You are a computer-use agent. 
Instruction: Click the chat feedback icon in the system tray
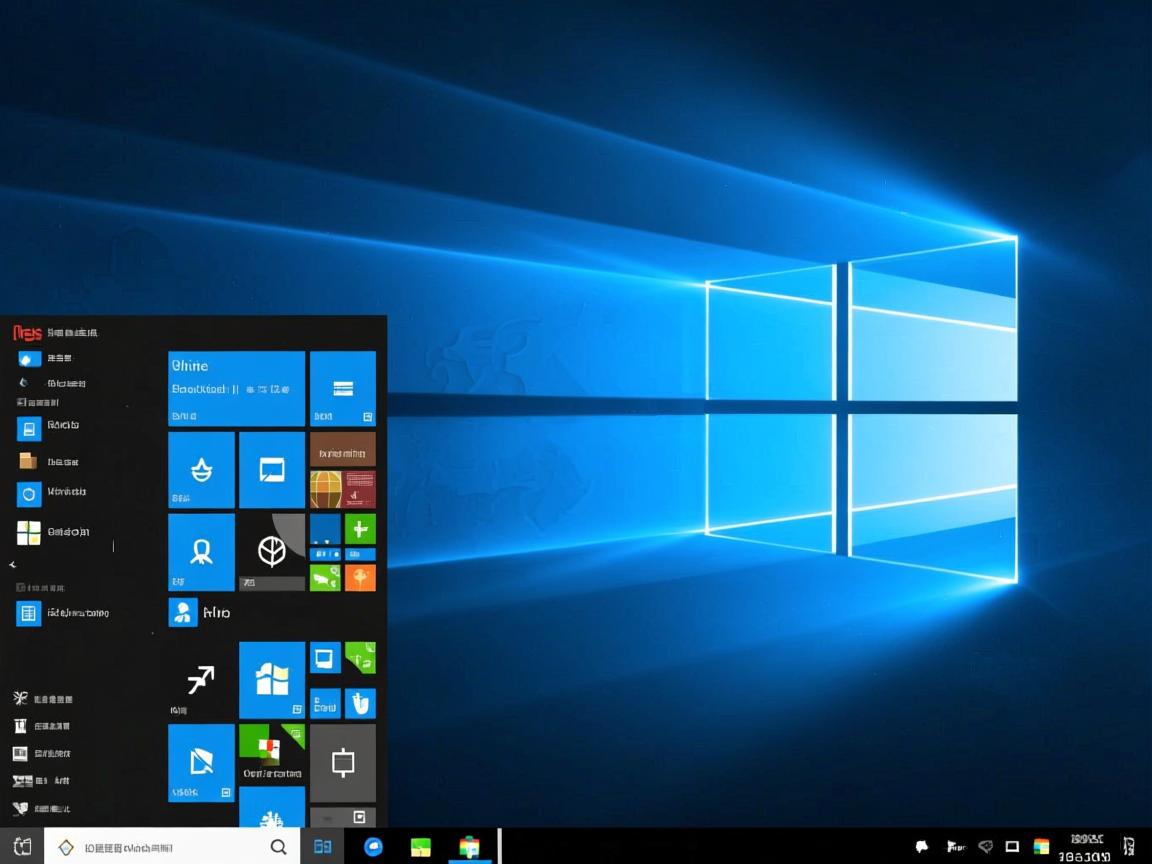point(921,846)
